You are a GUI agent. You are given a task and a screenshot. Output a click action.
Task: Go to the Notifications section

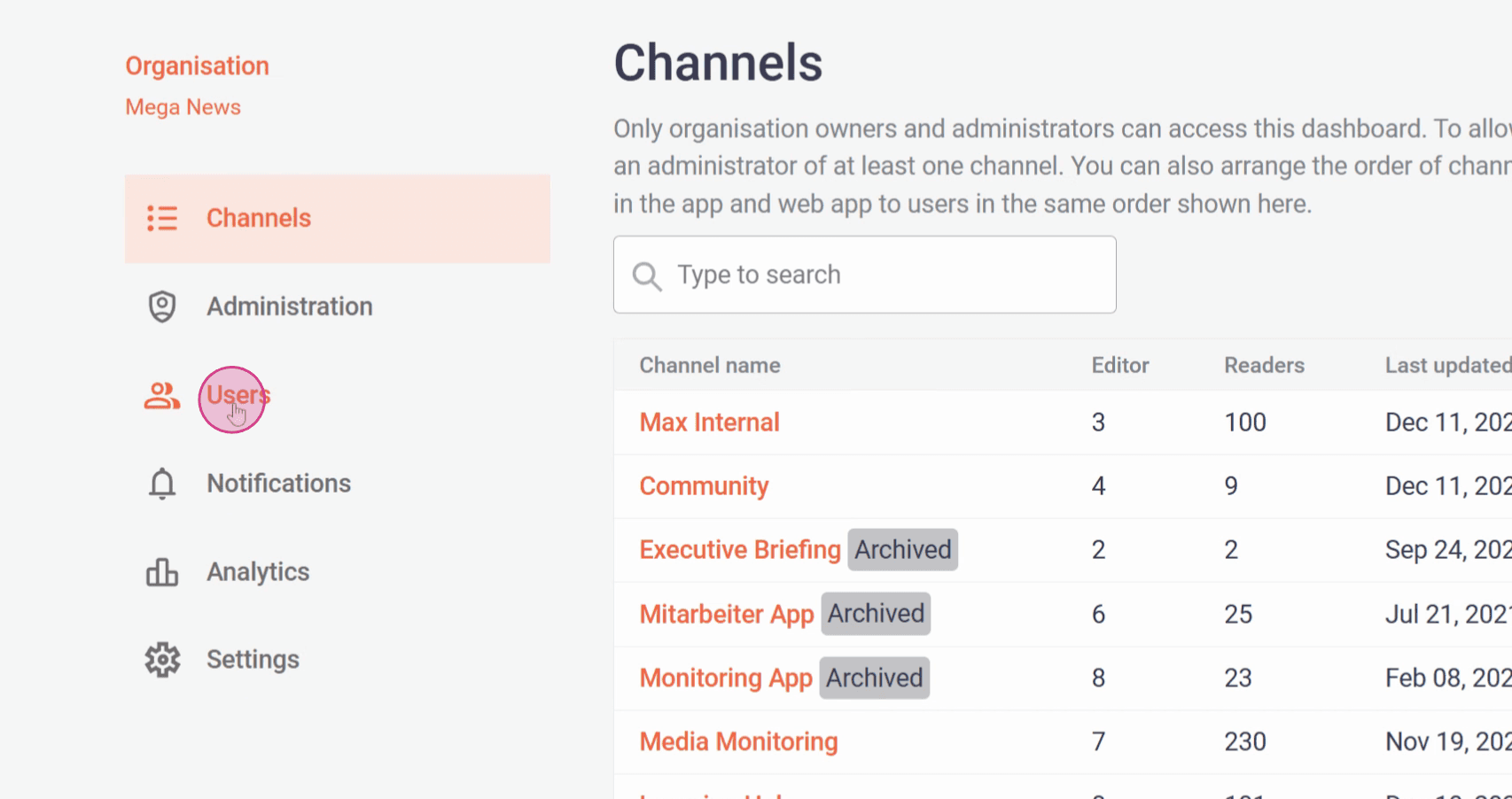(x=278, y=484)
